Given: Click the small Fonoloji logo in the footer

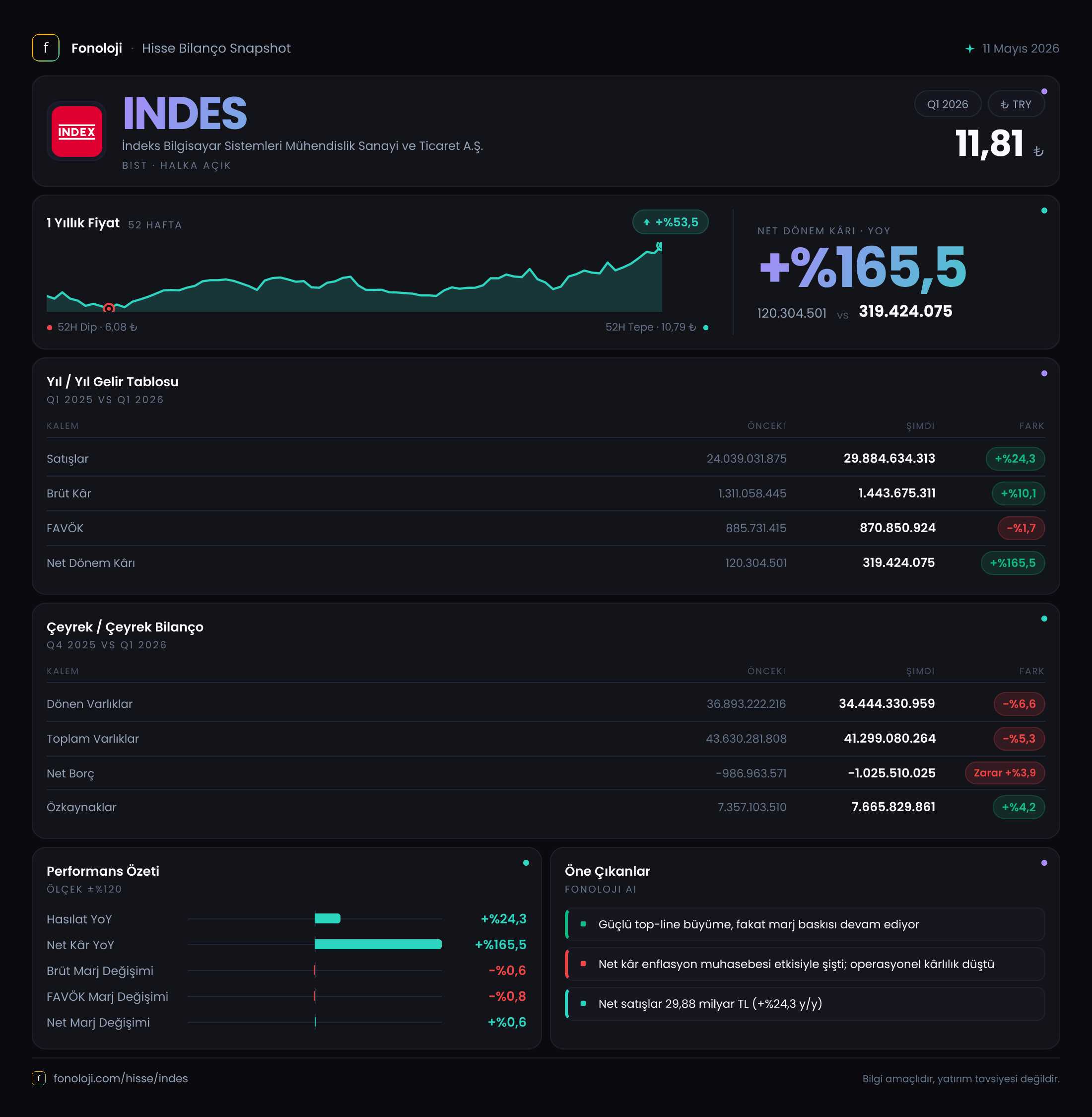Looking at the screenshot, I should click(x=38, y=1078).
